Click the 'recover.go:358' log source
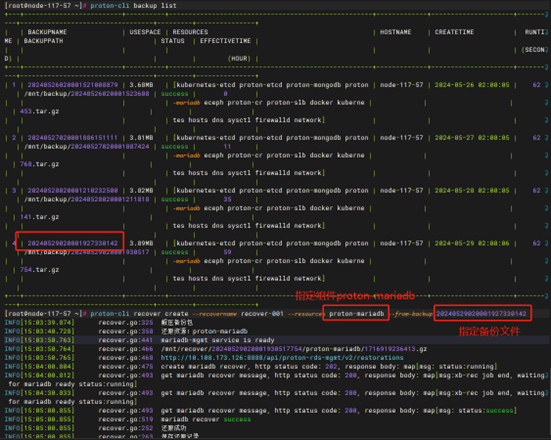 pyautogui.click(x=126, y=331)
